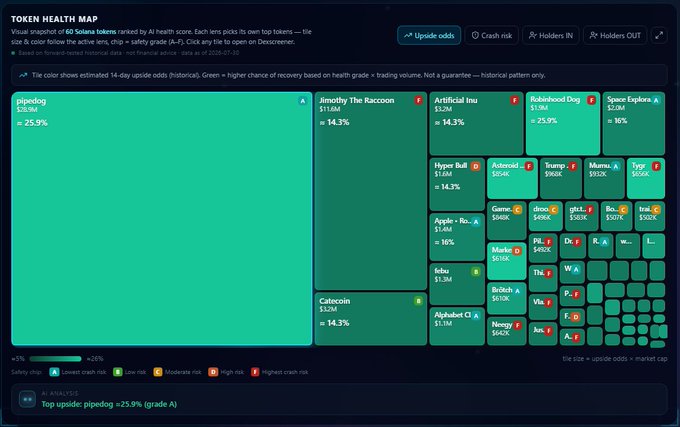Screen dimensions: 680x427
Task: Click the AI Analysis robot icon
Action: [27, 399]
